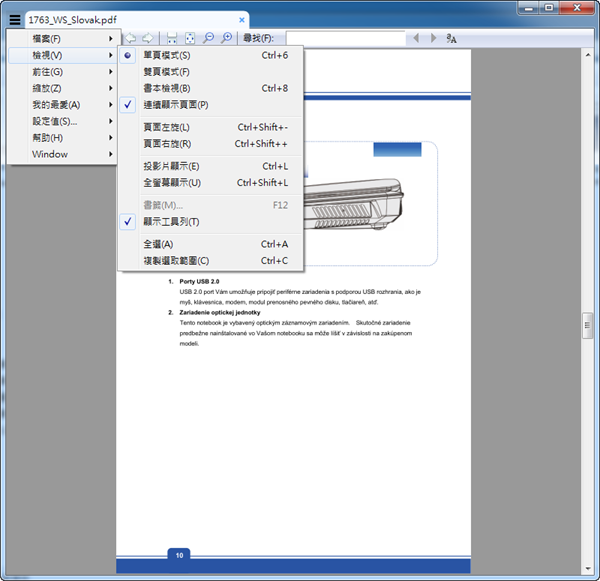Viewport: 600px width, 581px height.
Task: Click the 'Zariadenie optickej jednotky' heading
Action: coord(220,312)
